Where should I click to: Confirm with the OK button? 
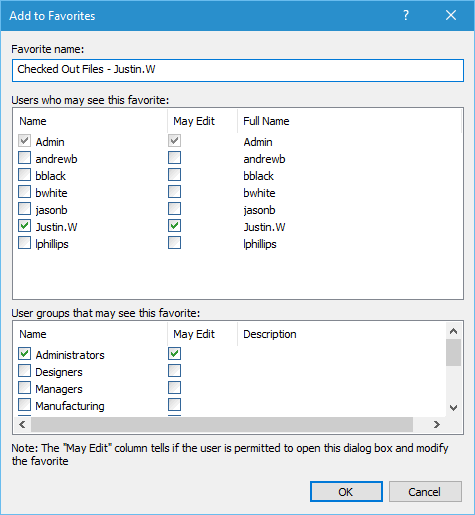click(346, 492)
